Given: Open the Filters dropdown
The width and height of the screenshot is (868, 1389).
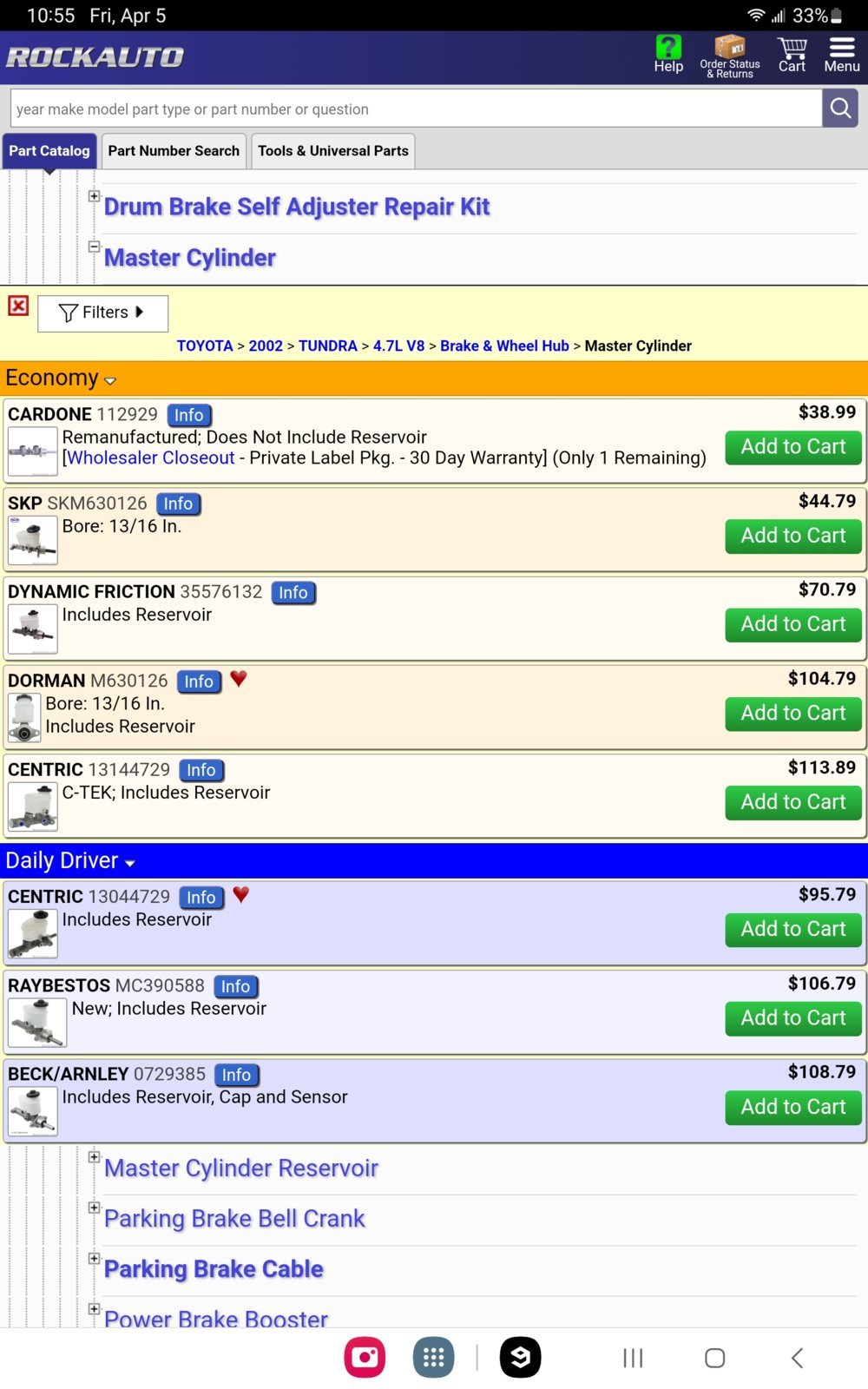Looking at the screenshot, I should tap(102, 313).
